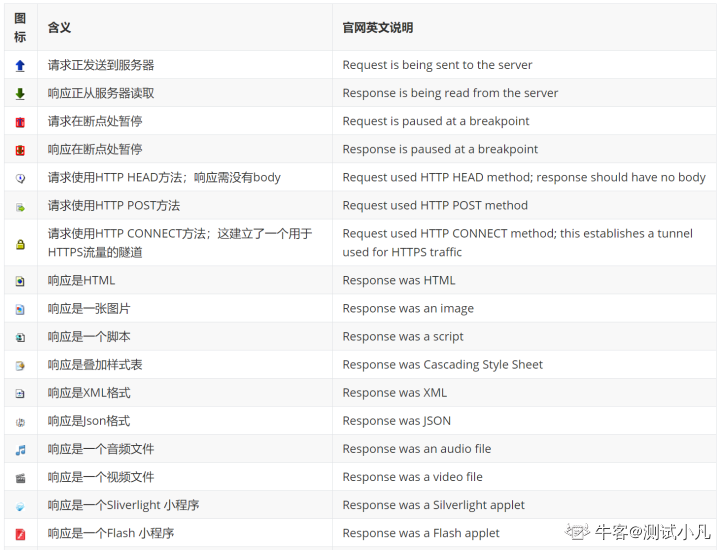The image size is (720, 550).
Task: Click the text 请求使用HTTP POST方法
Action: (x=114, y=205)
